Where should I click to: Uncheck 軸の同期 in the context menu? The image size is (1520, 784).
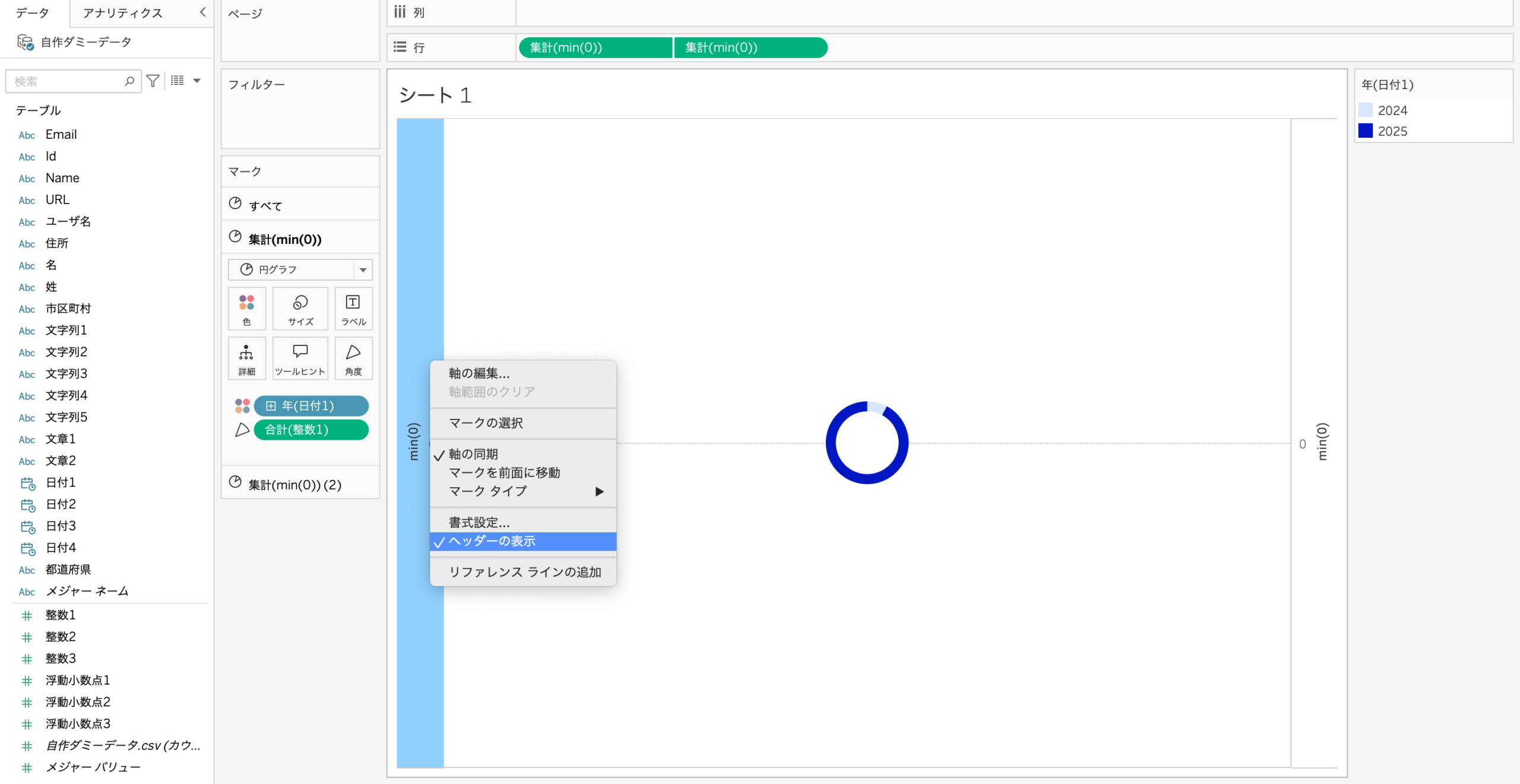click(x=473, y=454)
